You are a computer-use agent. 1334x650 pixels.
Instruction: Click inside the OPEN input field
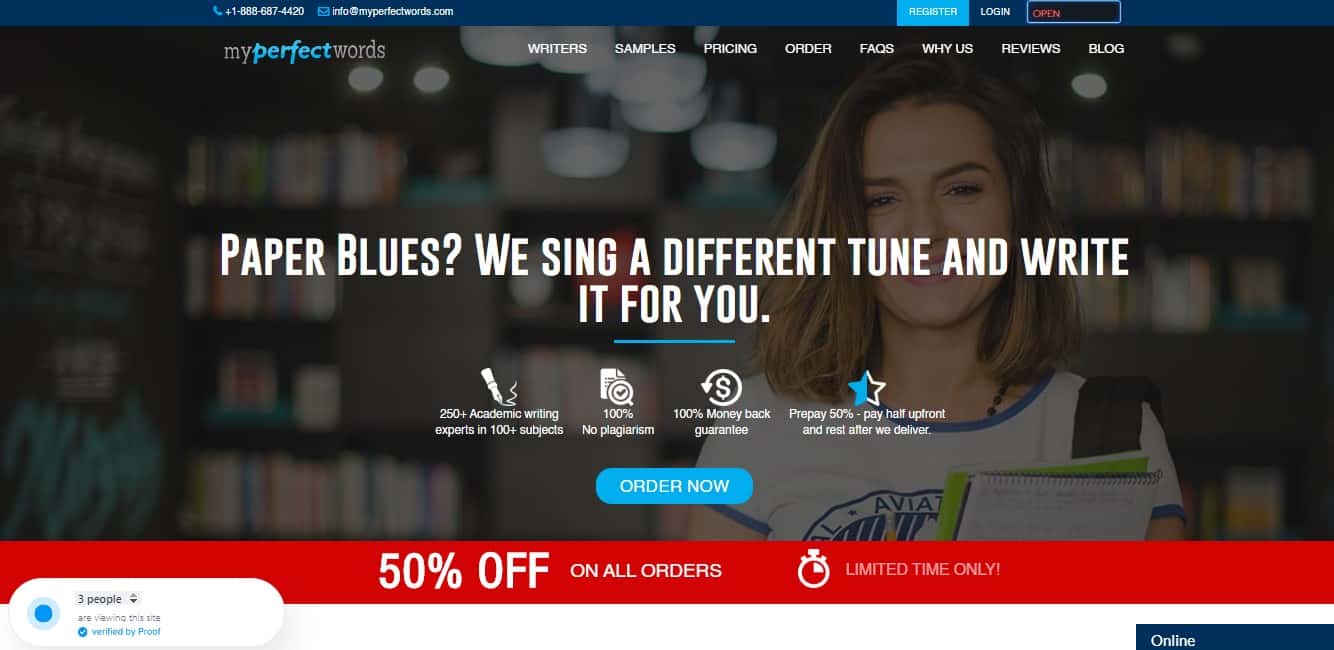coord(1074,12)
